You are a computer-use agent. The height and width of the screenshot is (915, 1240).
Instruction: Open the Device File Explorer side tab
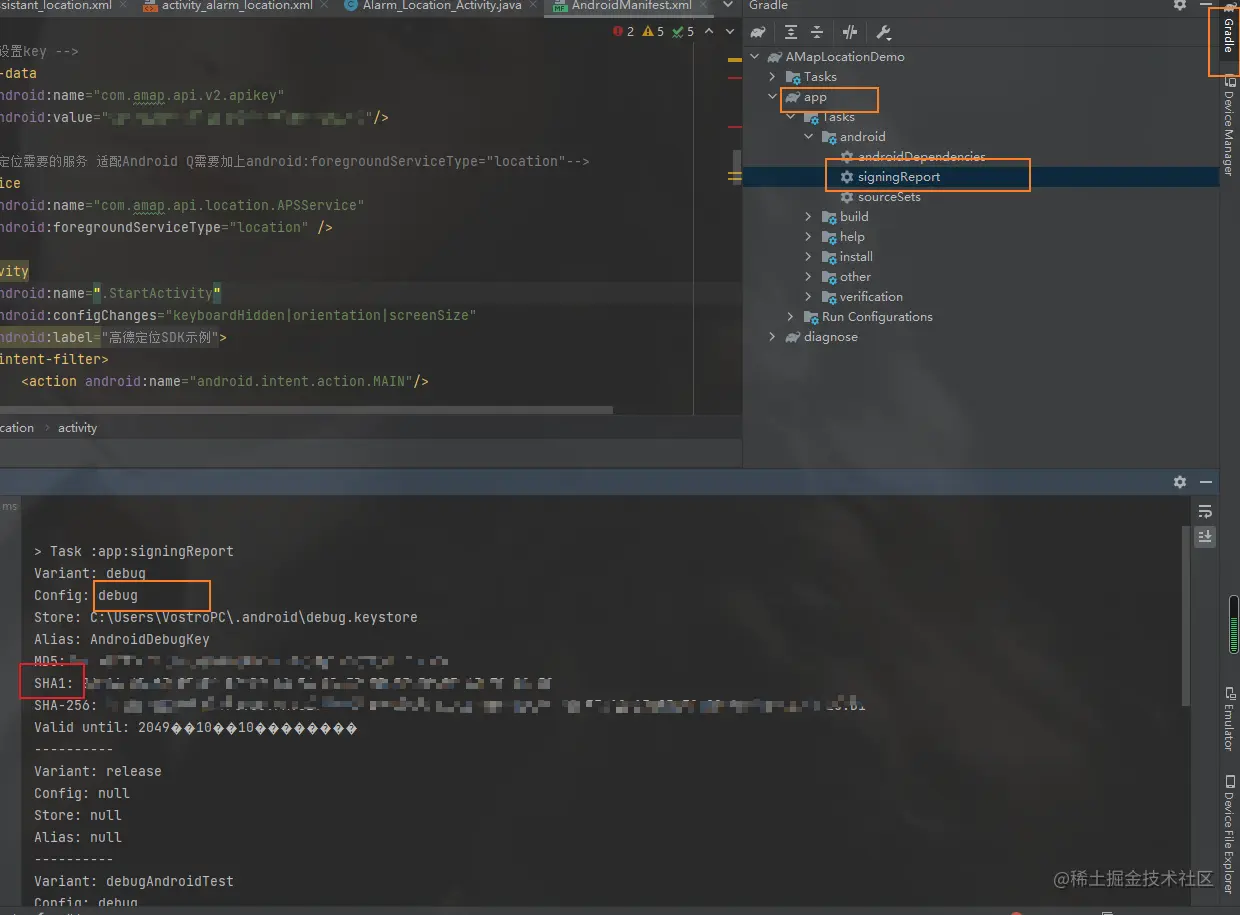[x=1229, y=833]
